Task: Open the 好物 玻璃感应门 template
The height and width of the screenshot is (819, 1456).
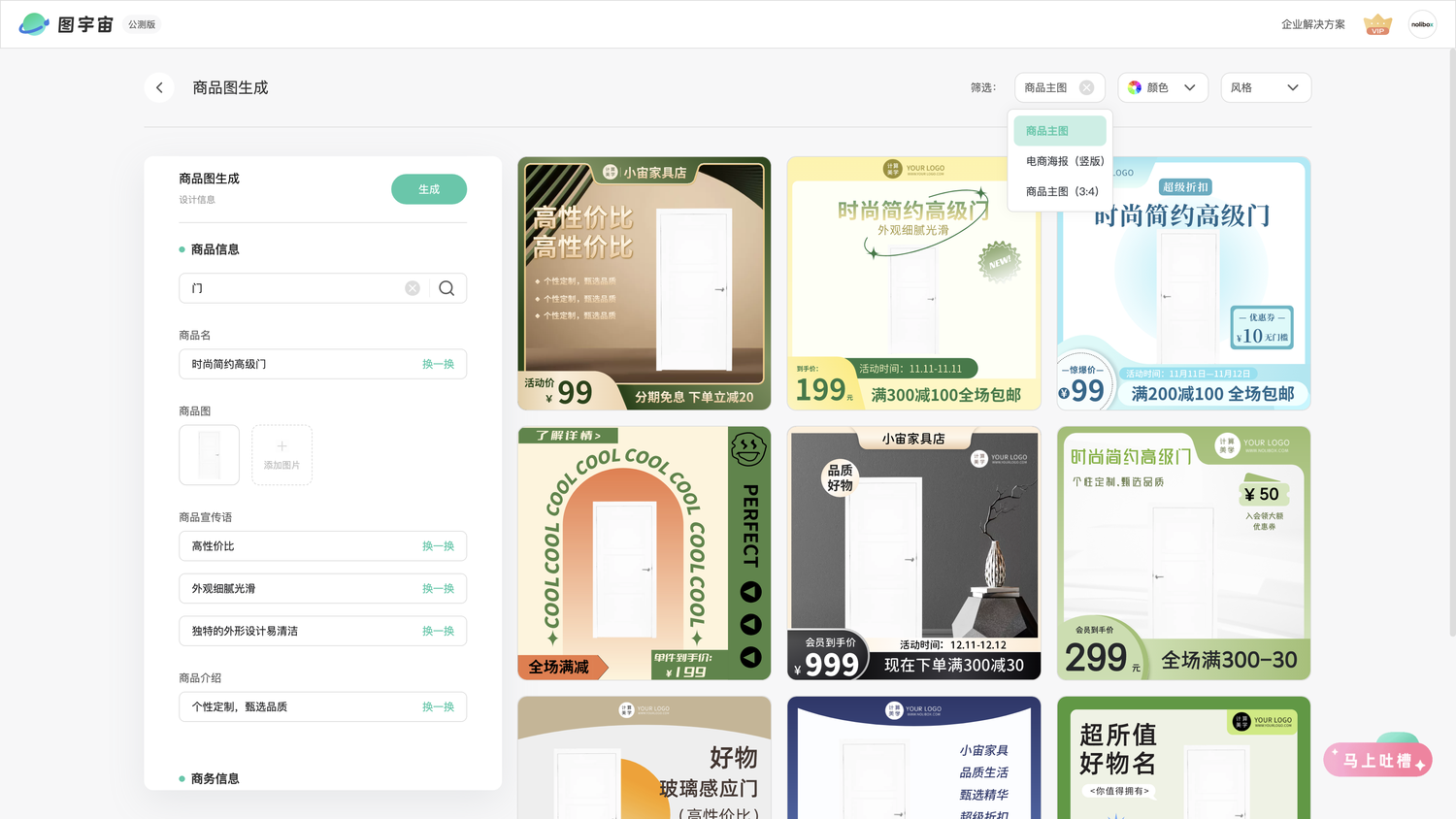Action: (x=645, y=758)
